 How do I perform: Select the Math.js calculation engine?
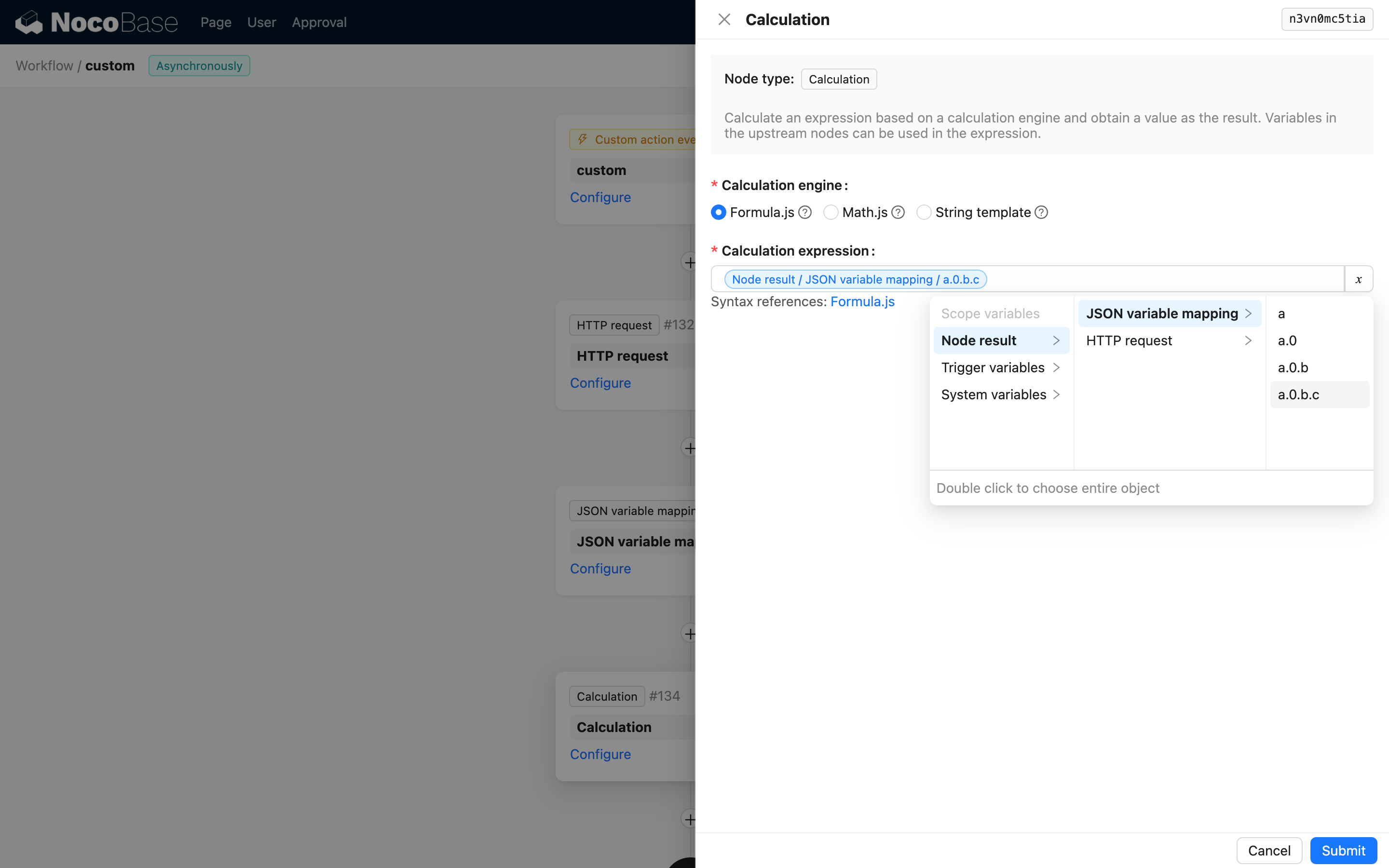831,212
